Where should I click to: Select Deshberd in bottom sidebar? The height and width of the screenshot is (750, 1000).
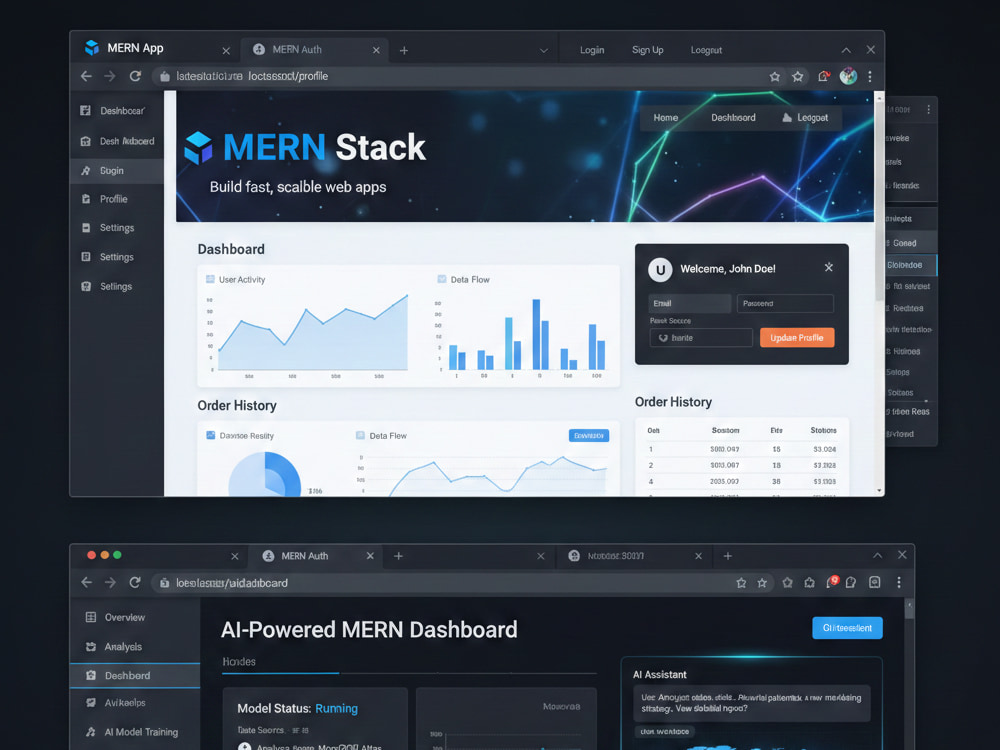pos(135,675)
